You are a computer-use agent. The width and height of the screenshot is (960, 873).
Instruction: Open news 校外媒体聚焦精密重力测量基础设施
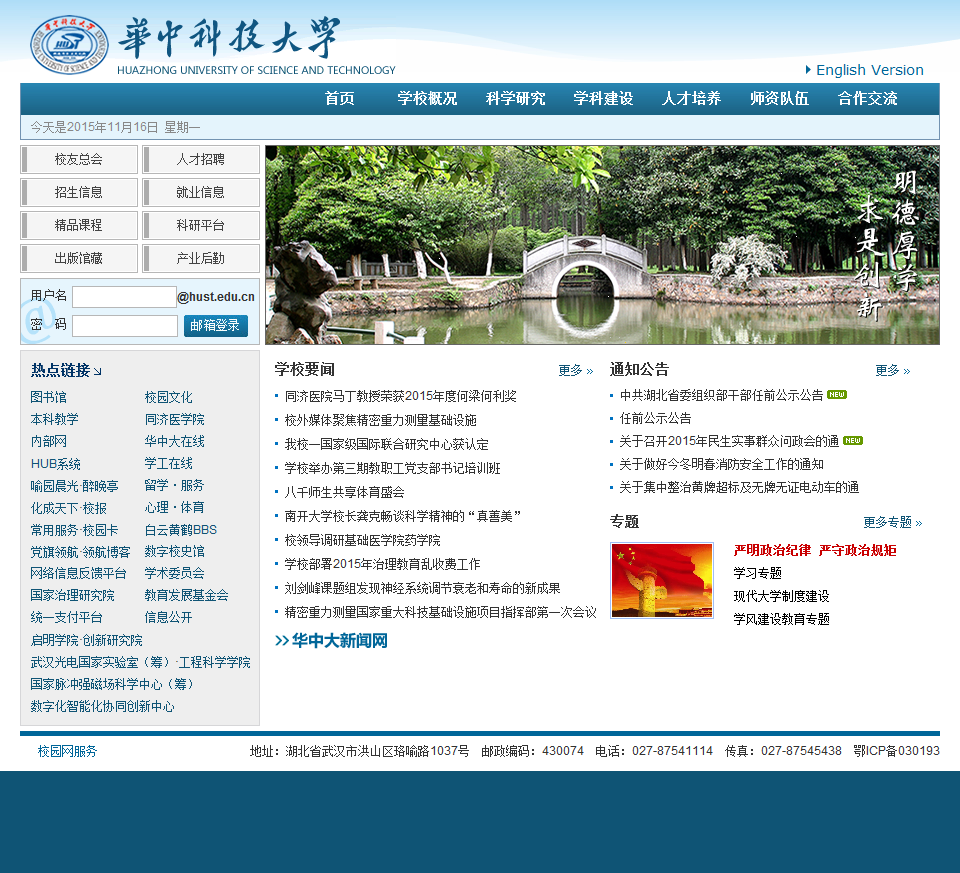coord(380,421)
